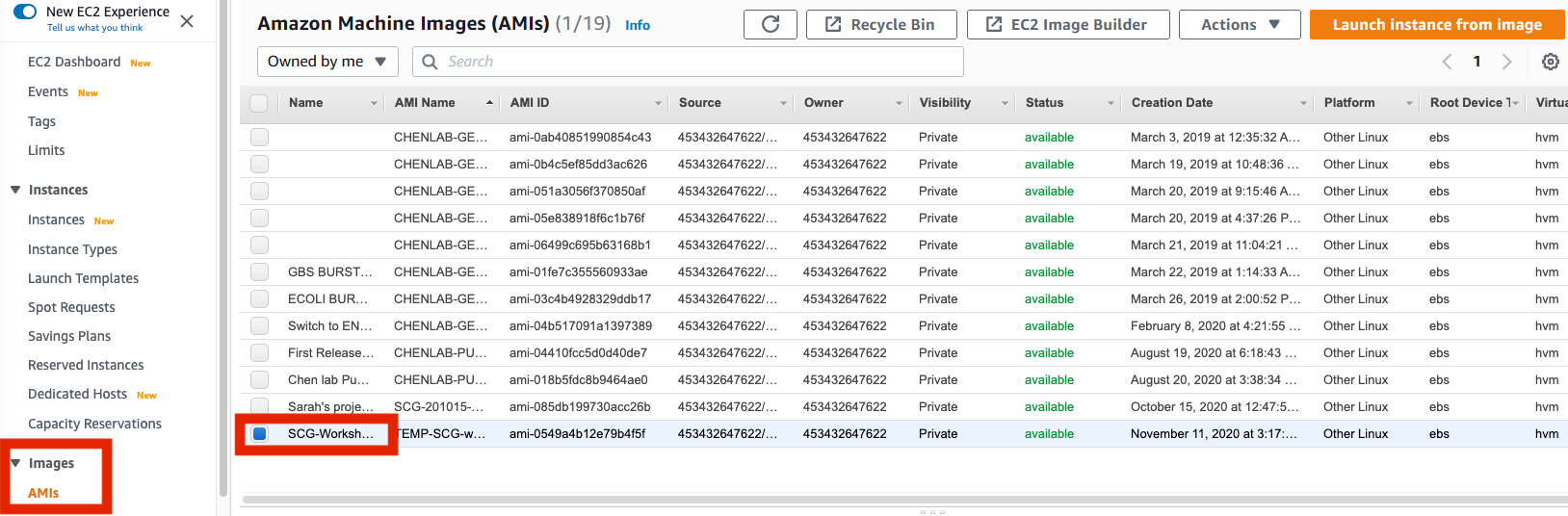Screen dimensions: 1568x516
Task: Open AMIs in sidebar
Action: point(43,493)
